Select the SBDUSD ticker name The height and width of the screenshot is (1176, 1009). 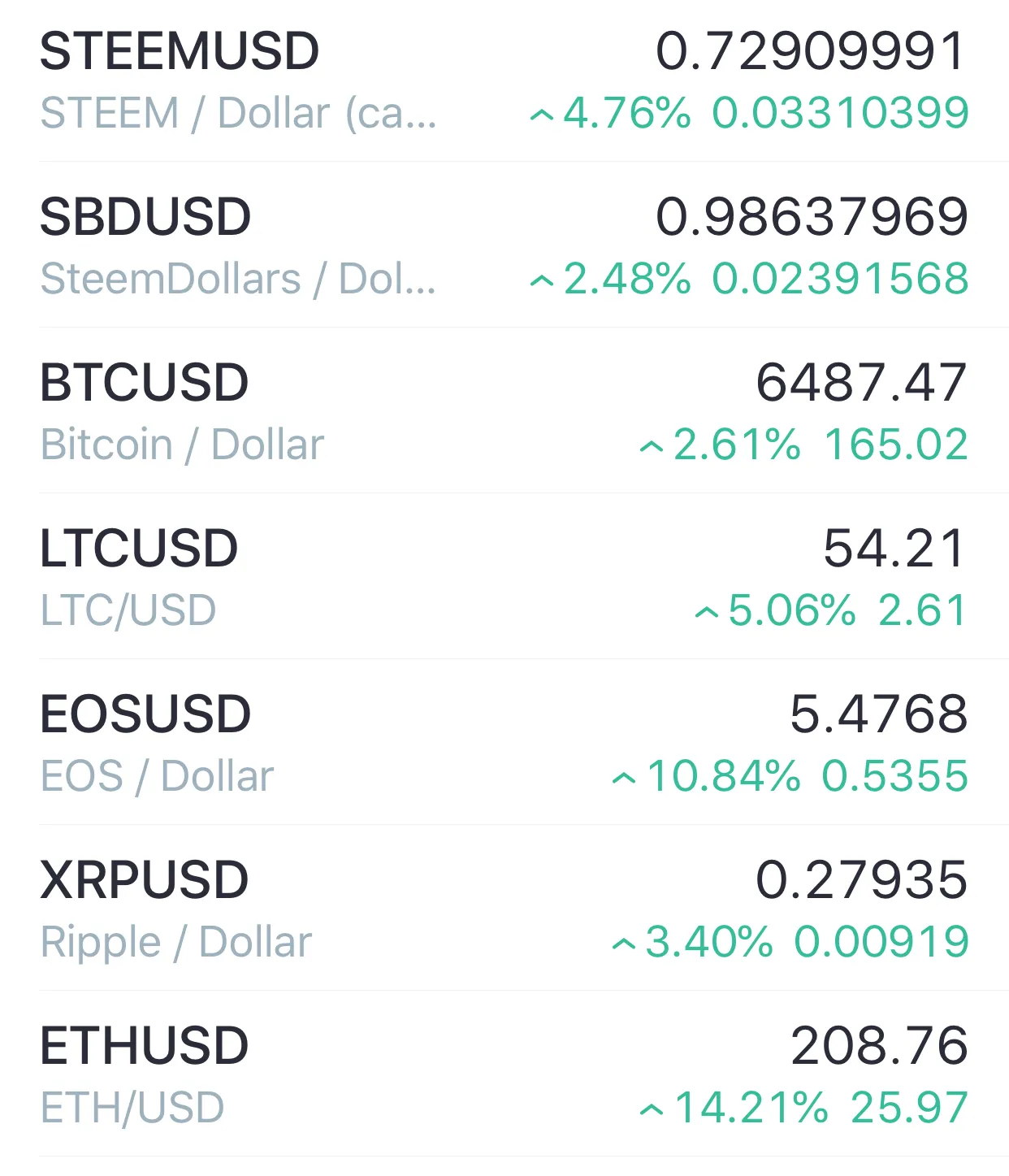tap(145, 217)
